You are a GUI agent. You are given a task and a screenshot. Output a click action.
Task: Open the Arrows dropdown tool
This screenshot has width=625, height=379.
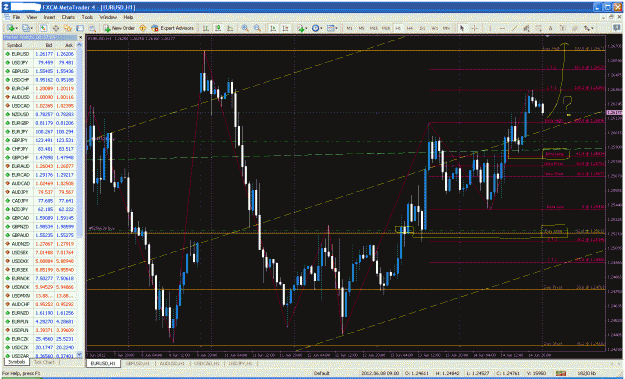[x=589, y=28]
